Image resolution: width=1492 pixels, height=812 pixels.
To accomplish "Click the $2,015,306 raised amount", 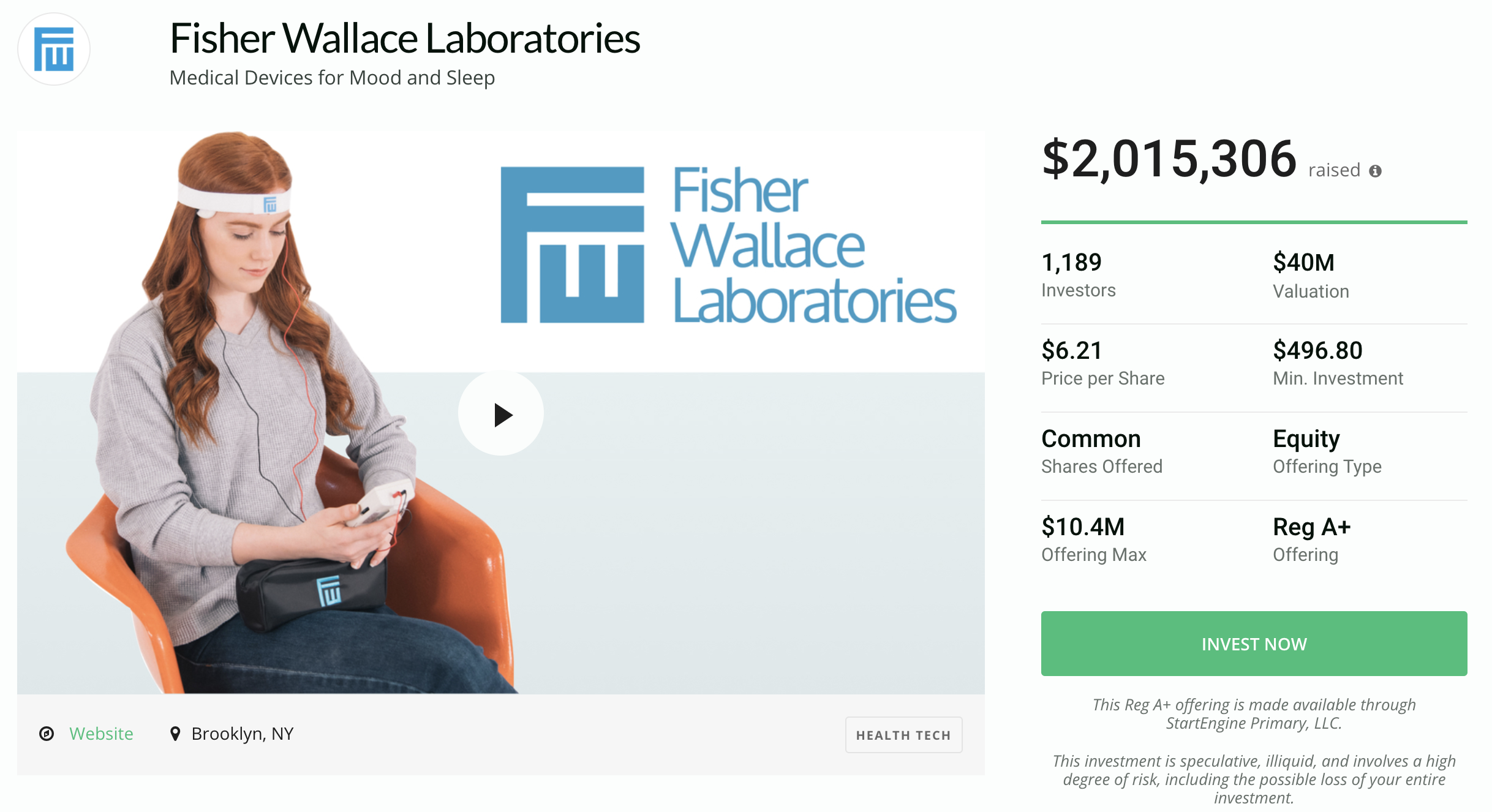I will coord(1169,159).
